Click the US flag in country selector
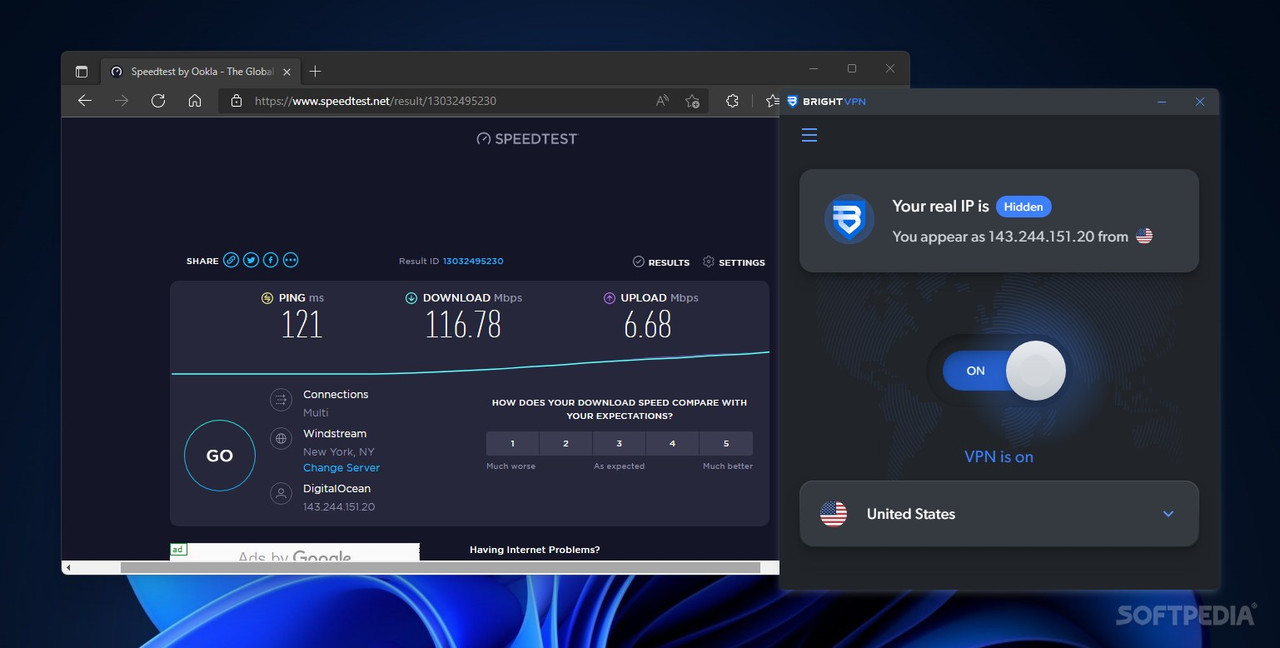The height and width of the screenshot is (648, 1280). pos(833,514)
